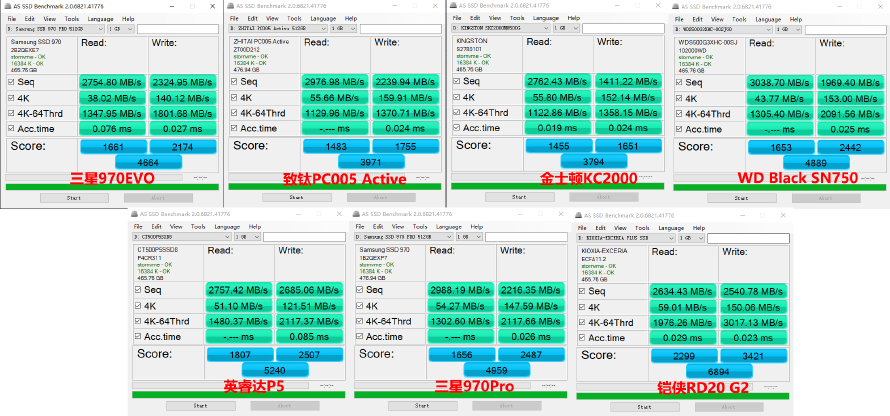This screenshot has height=416, width=890.
Task: Uncheck 4K-64Thrd in the KIOXIA-EXCERIA window
Action: 582,322
